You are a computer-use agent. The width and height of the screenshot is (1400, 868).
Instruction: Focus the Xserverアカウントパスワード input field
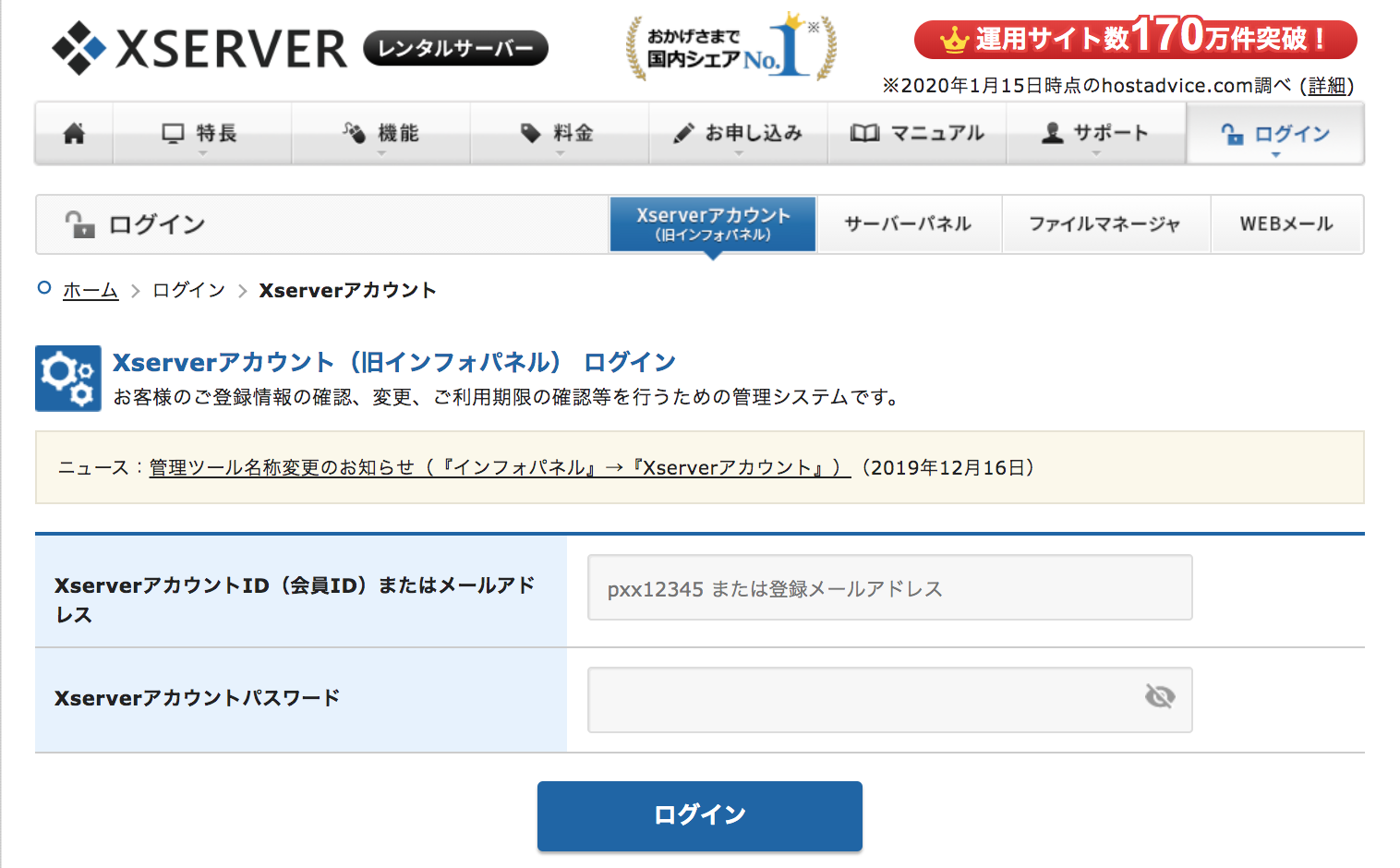click(890, 700)
